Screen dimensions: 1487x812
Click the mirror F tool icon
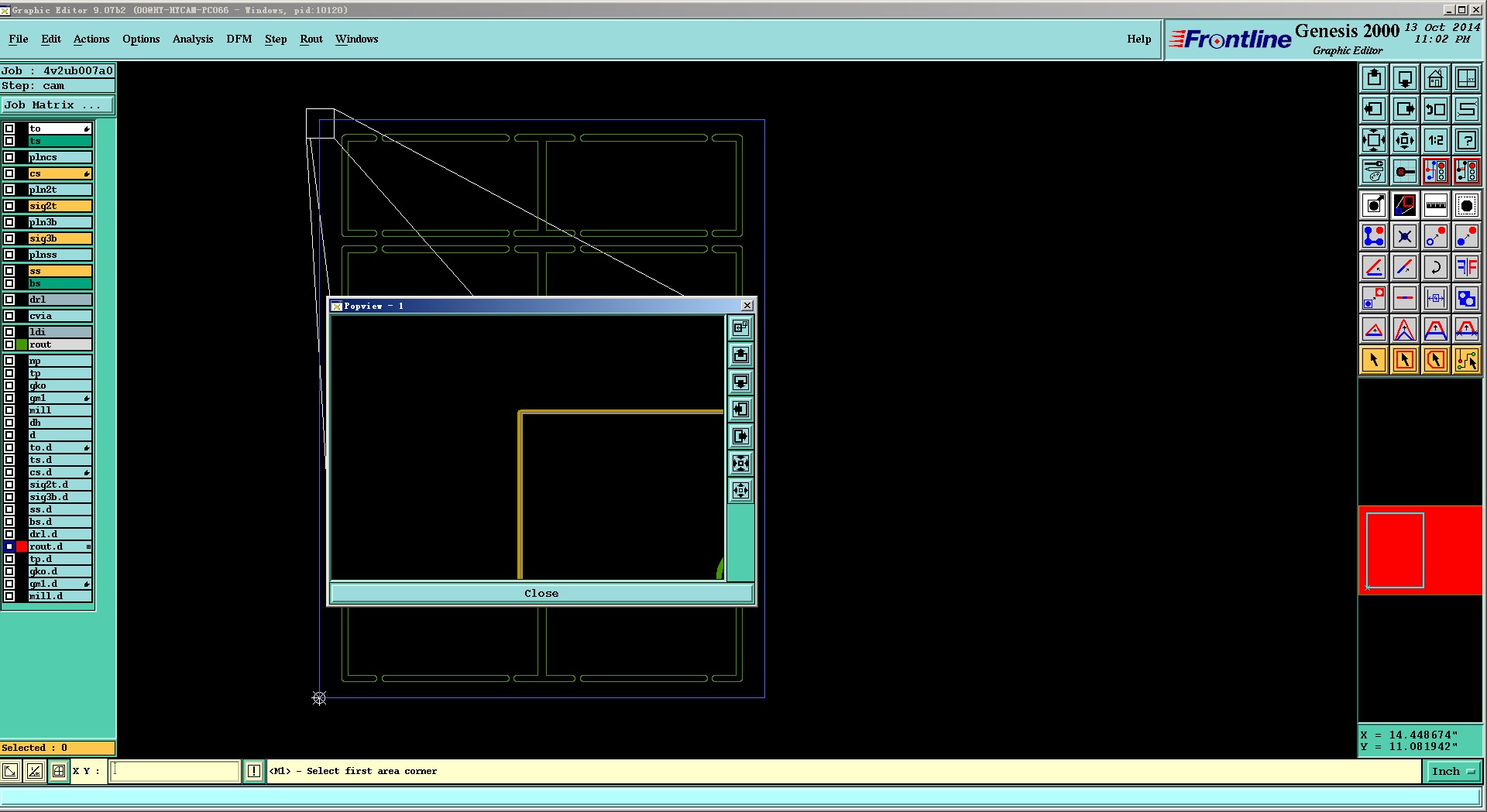click(x=1467, y=267)
